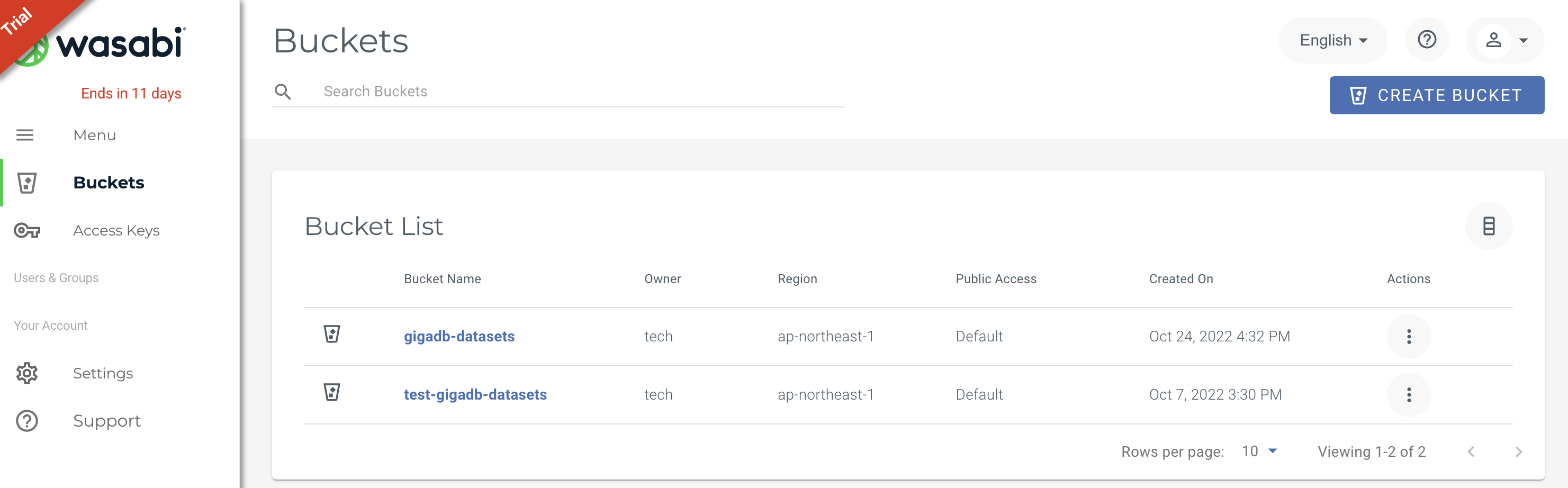1568x488 pixels.
Task: Open the account dropdown arrow
Action: [1524, 40]
